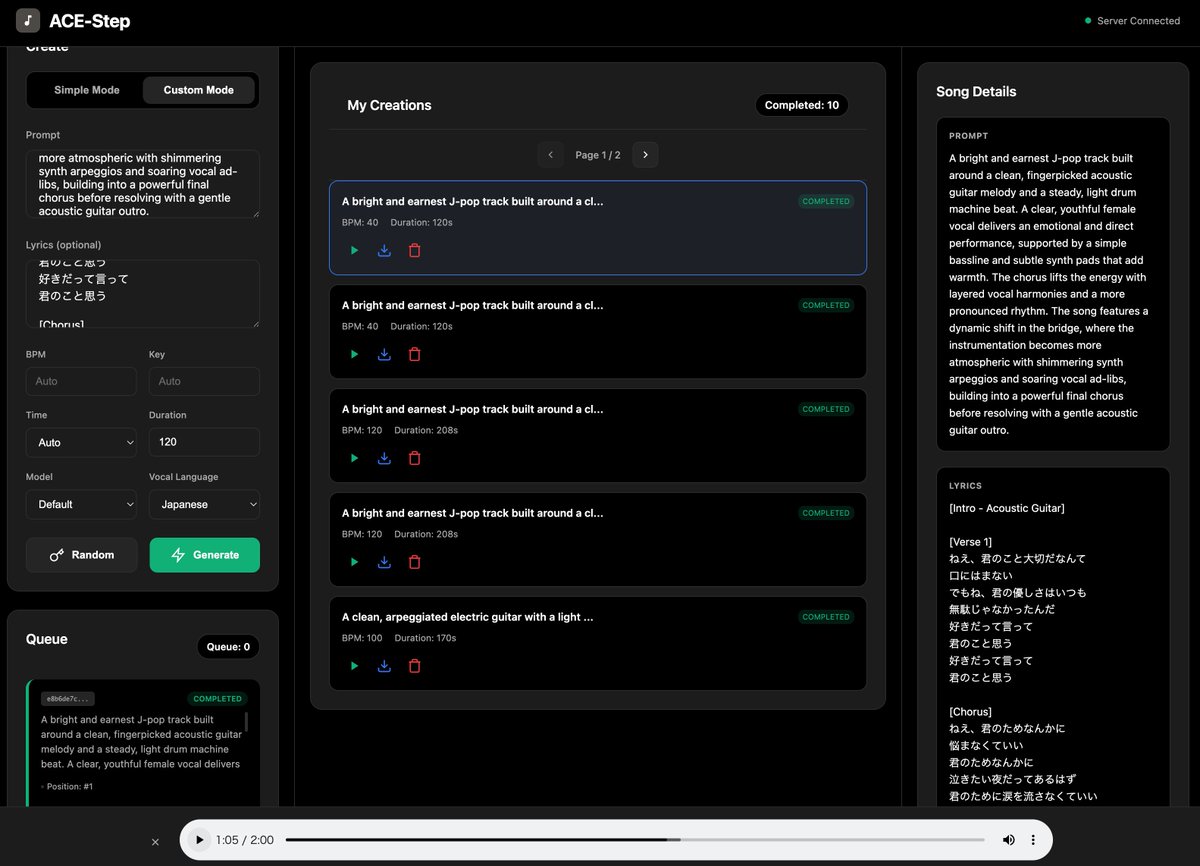
Task: Click the Key input field
Action: coord(204,381)
